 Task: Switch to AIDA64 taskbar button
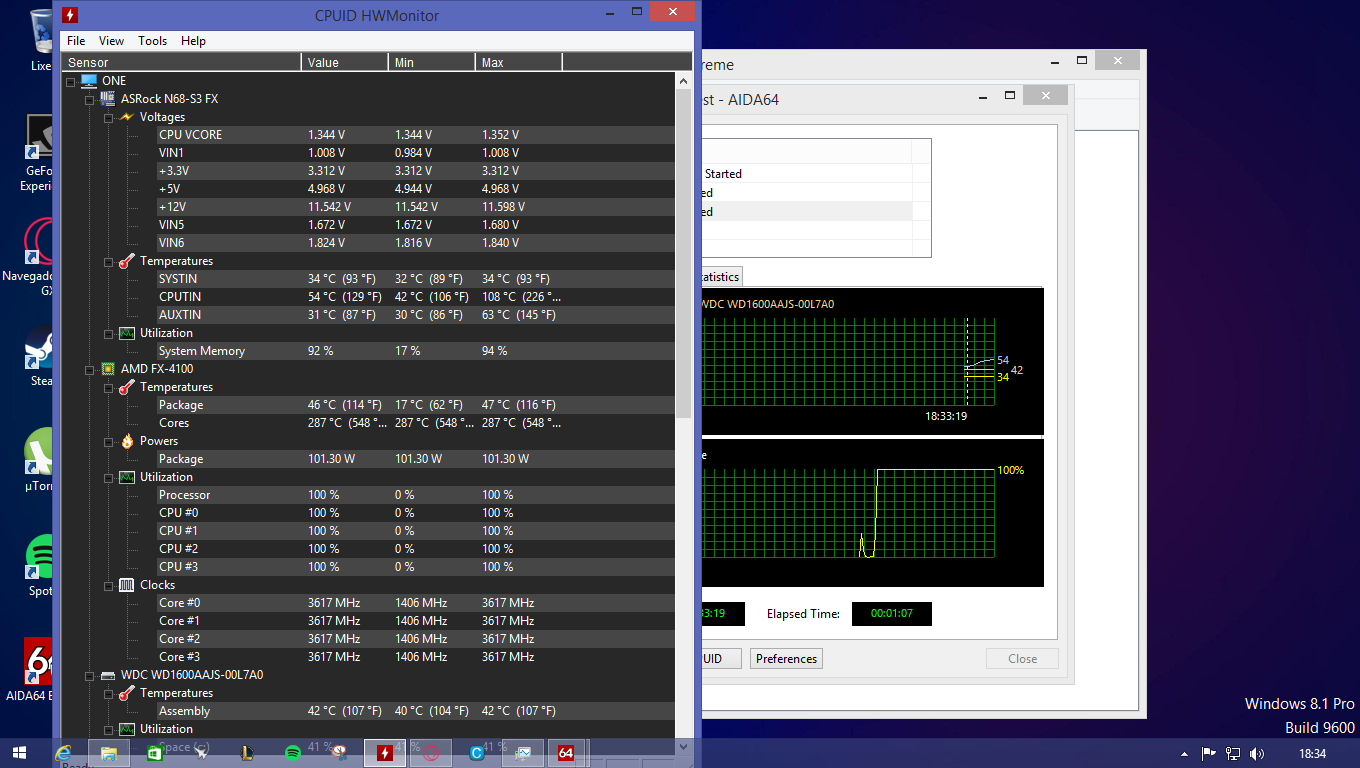click(x=566, y=753)
